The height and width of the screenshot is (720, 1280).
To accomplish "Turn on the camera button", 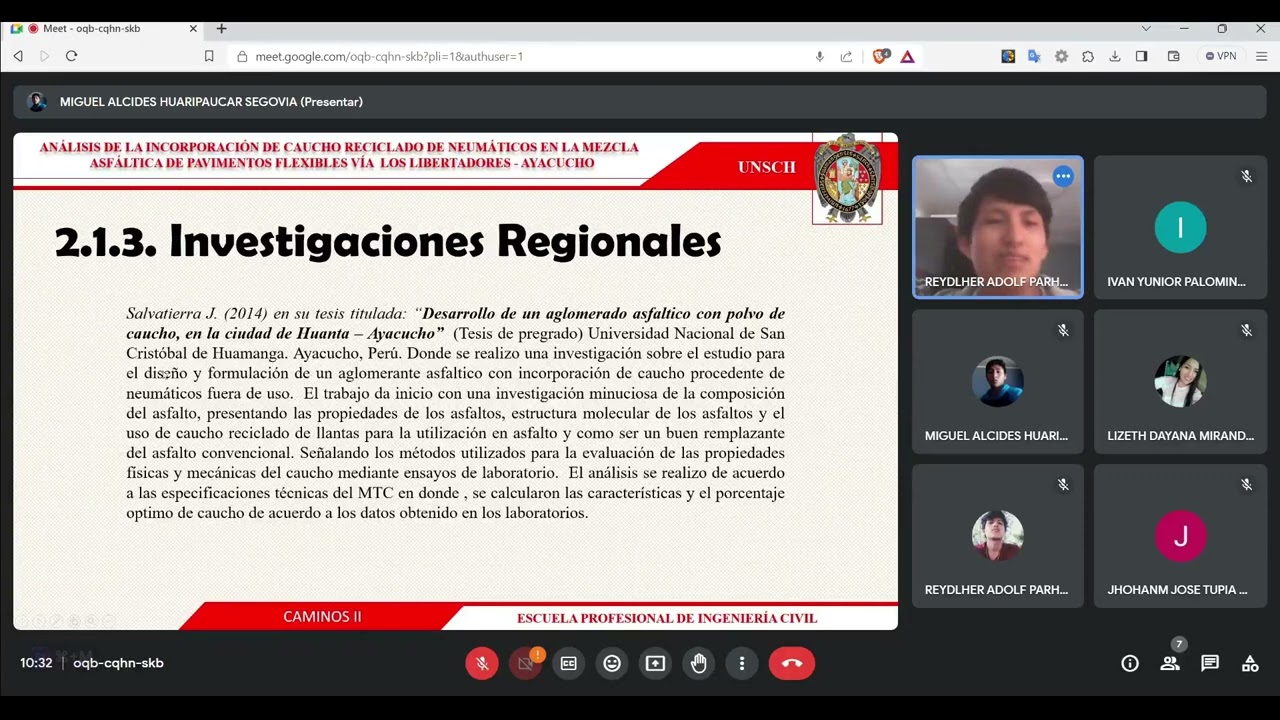I will (x=526, y=663).
